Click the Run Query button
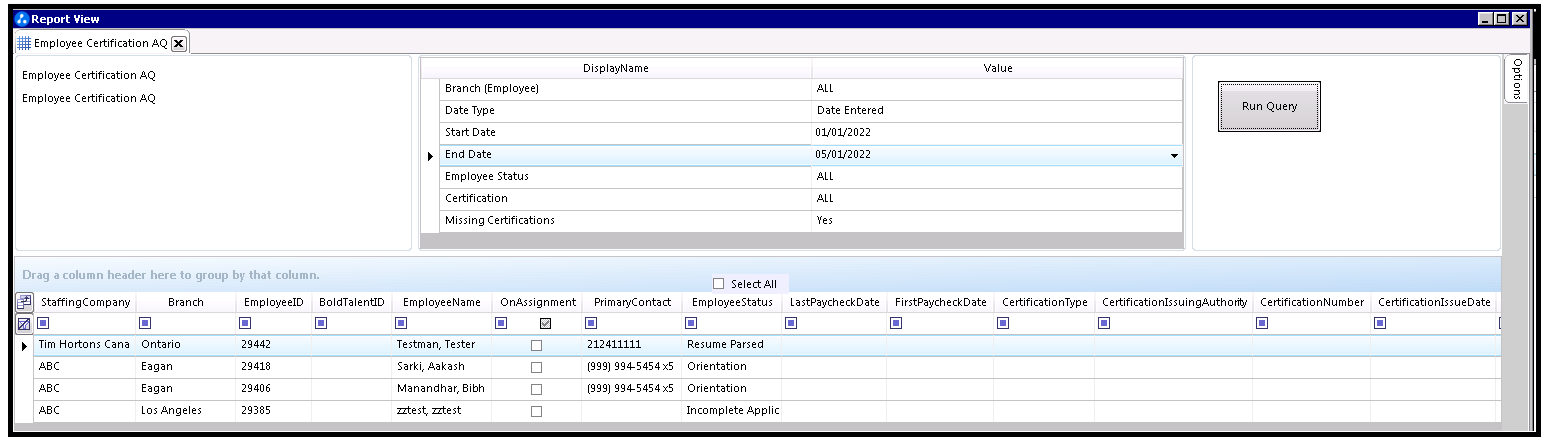The image size is (1551, 443). coord(1269,106)
